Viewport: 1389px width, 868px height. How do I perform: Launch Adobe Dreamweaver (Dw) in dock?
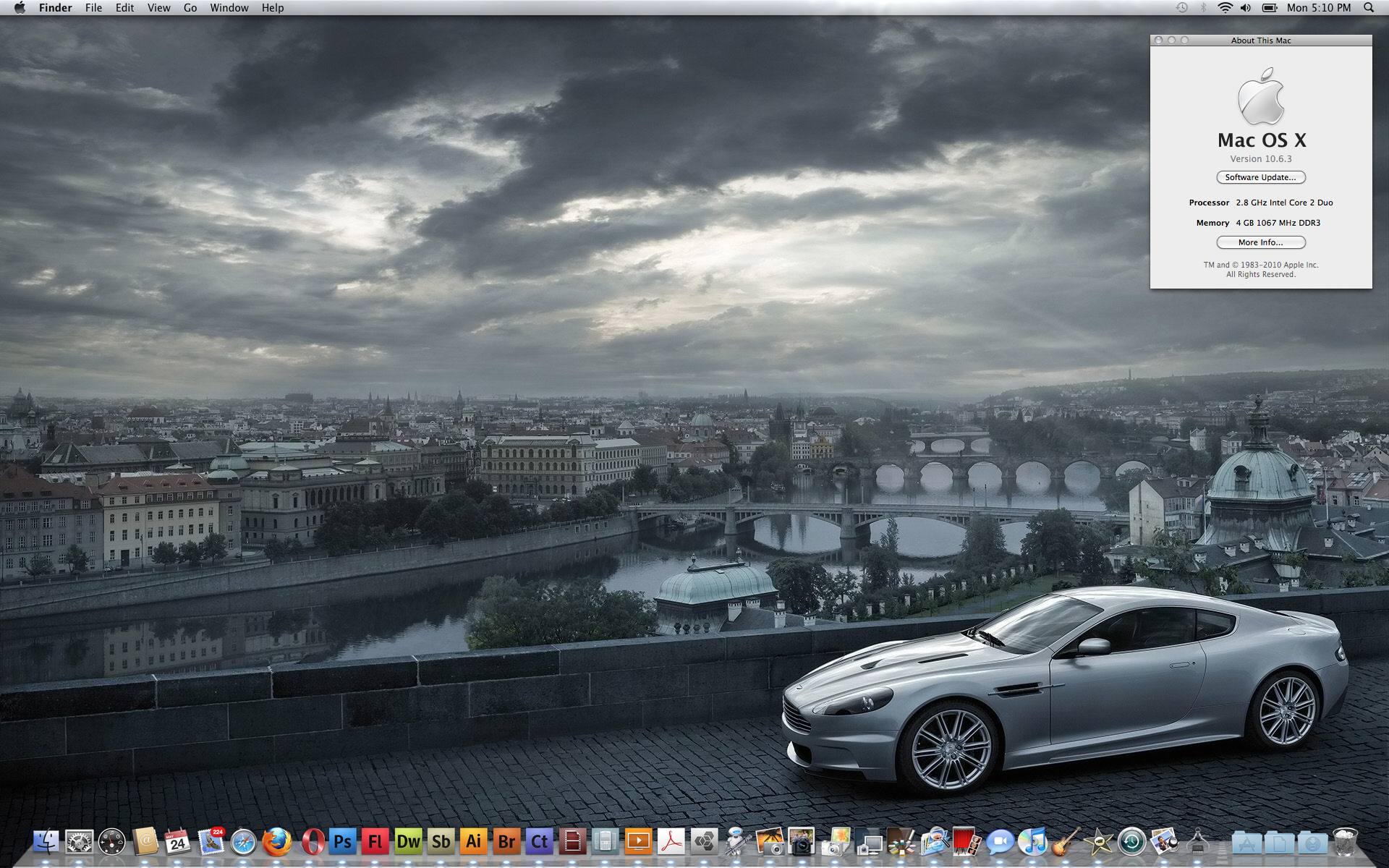(408, 842)
